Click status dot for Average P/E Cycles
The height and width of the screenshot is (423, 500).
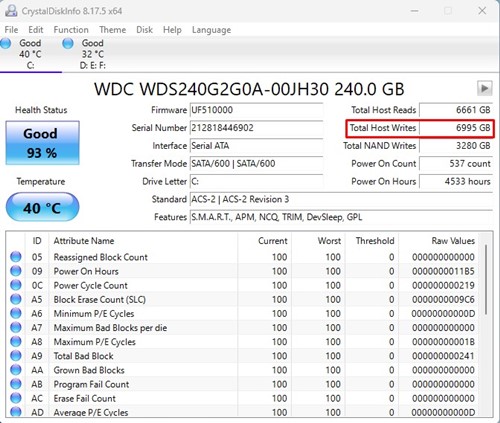point(16,412)
